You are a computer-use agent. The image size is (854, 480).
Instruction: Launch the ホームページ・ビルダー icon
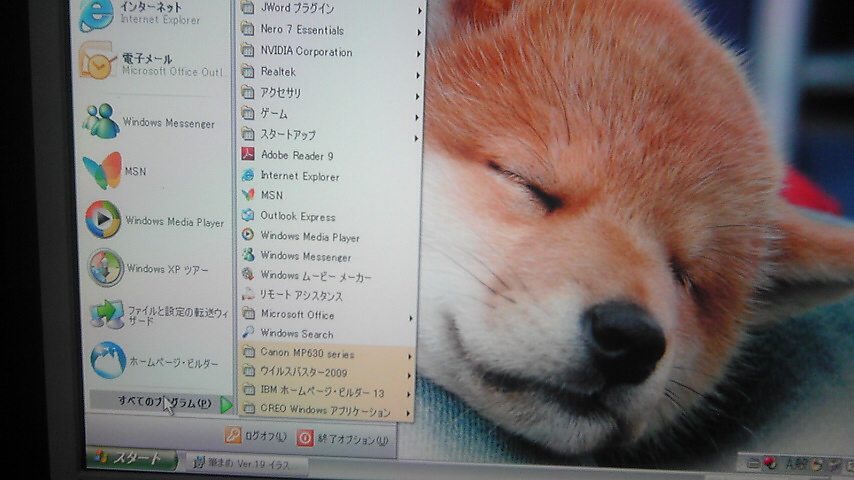(x=108, y=360)
